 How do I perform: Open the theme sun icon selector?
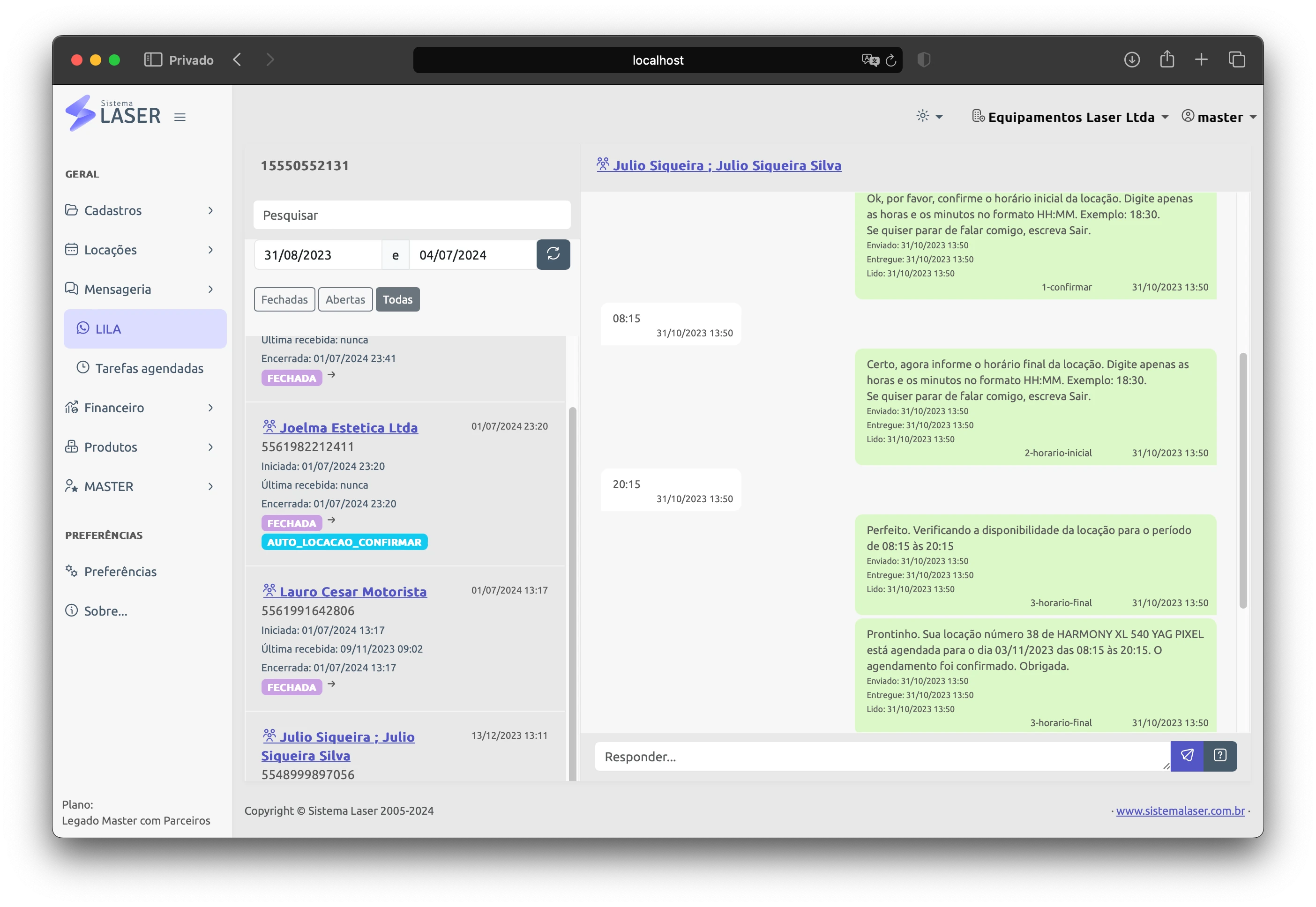click(x=929, y=116)
